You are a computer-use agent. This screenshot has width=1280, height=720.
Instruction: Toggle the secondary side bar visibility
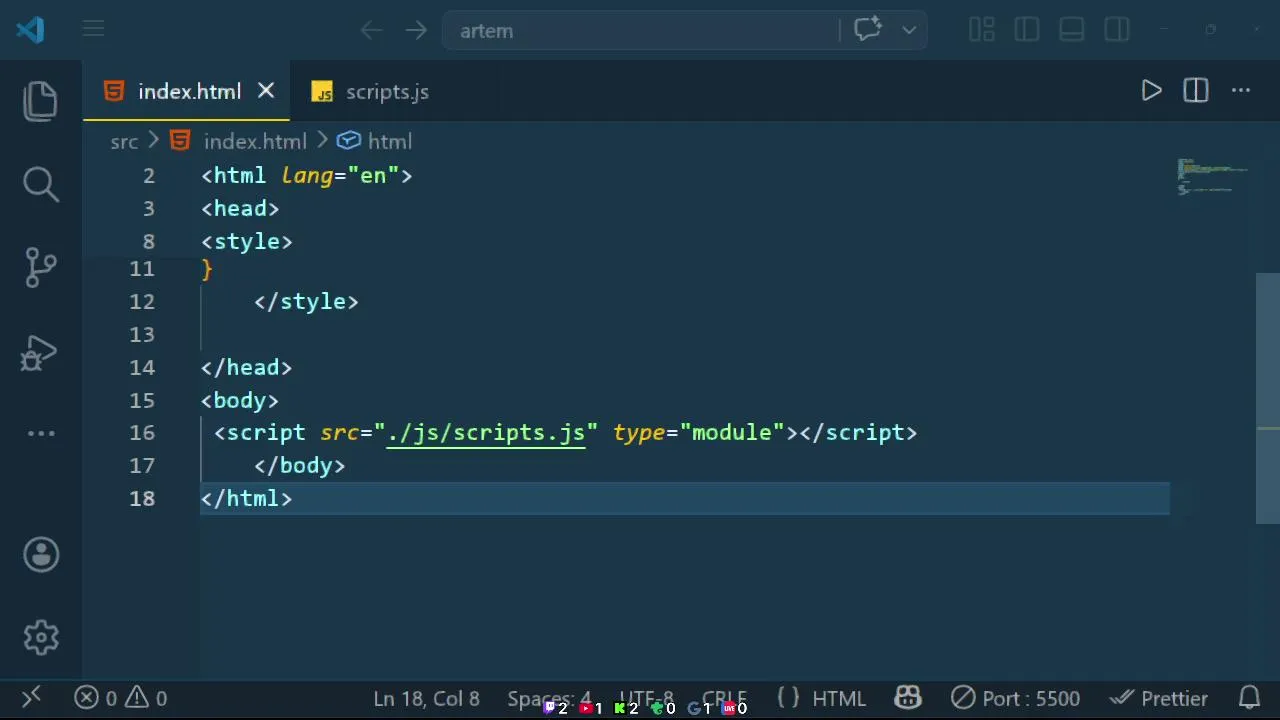click(1117, 30)
